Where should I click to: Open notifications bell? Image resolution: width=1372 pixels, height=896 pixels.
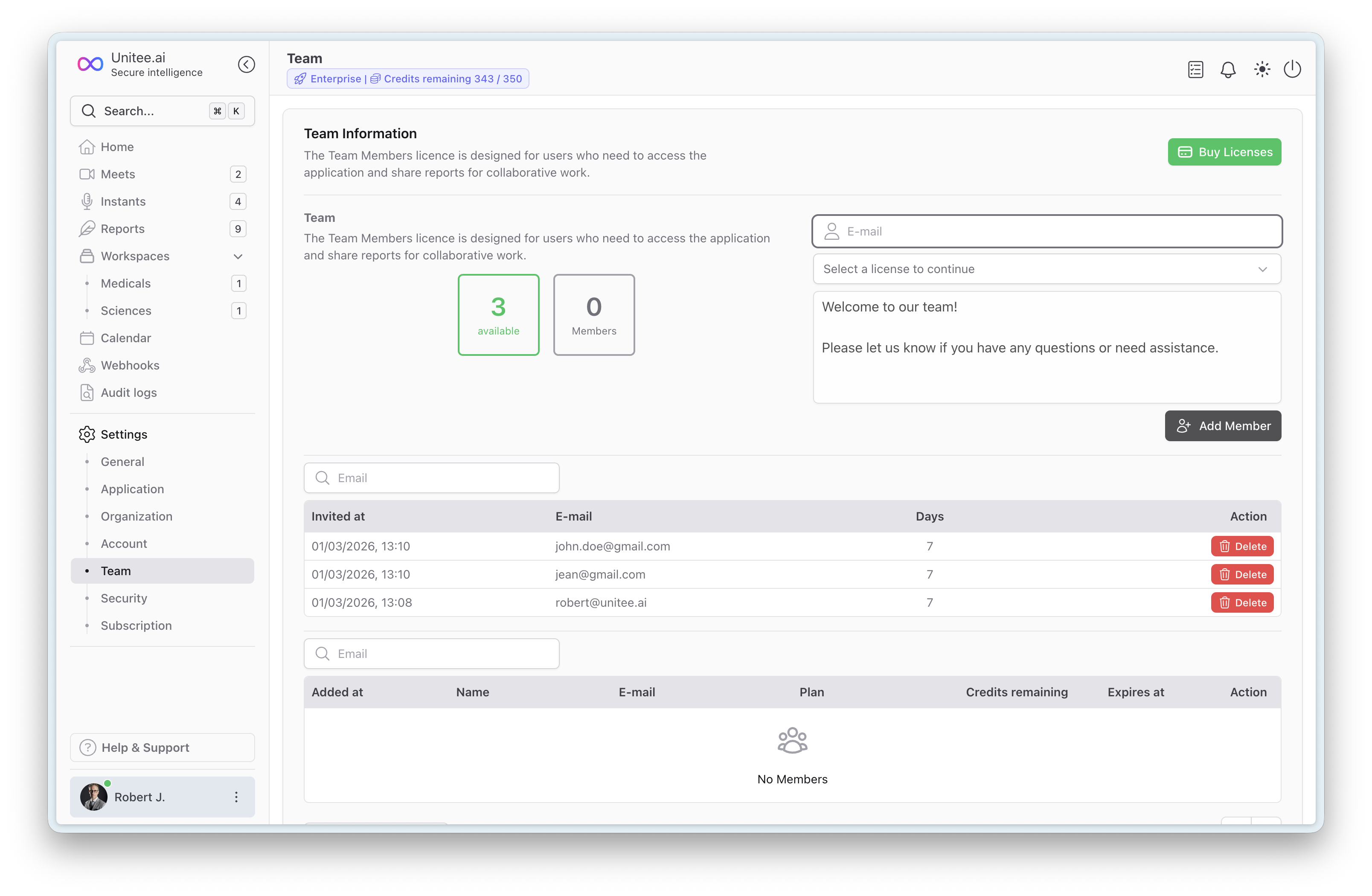pyautogui.click(x=1228, y=69)
